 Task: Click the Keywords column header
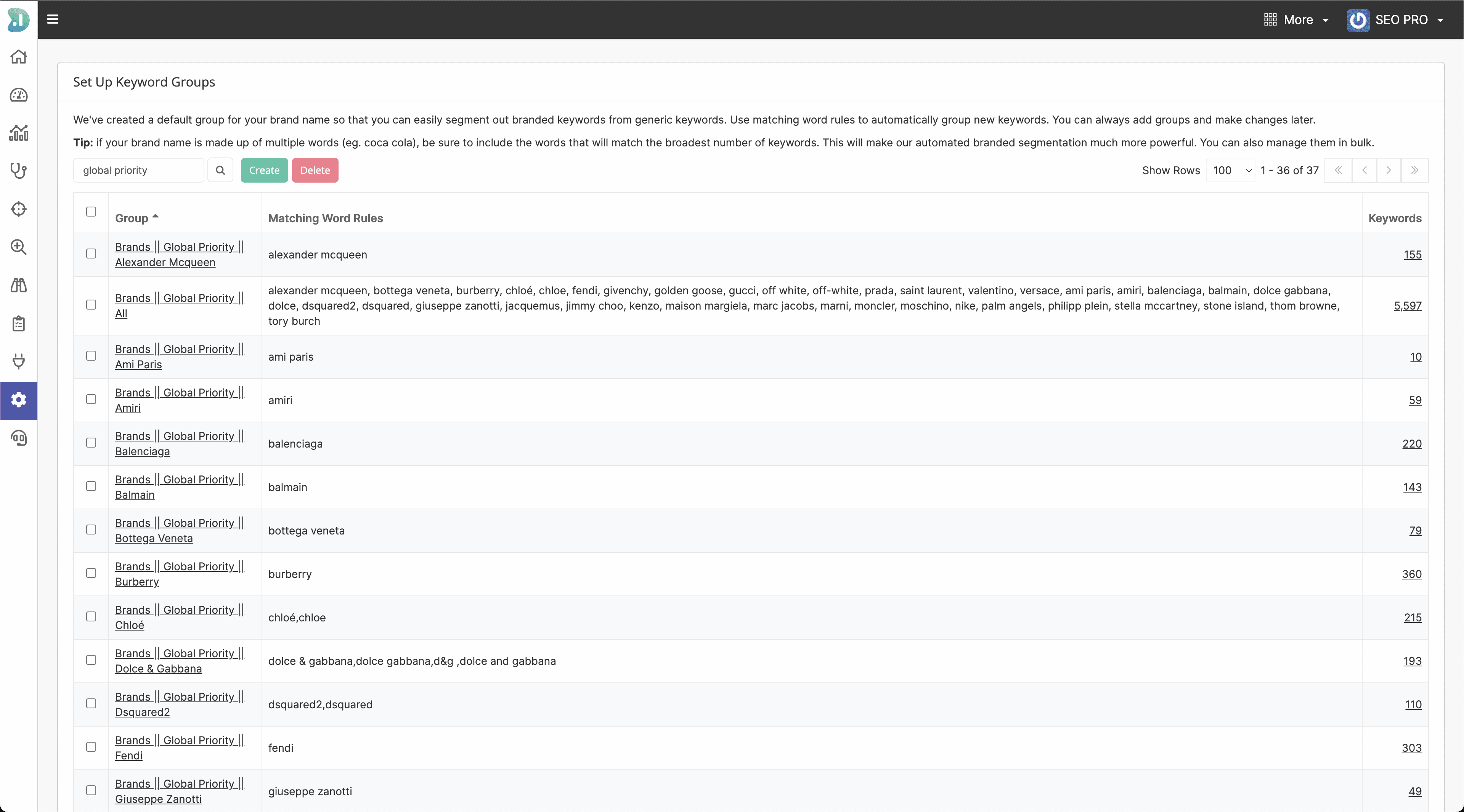[x=1395, y=218]
